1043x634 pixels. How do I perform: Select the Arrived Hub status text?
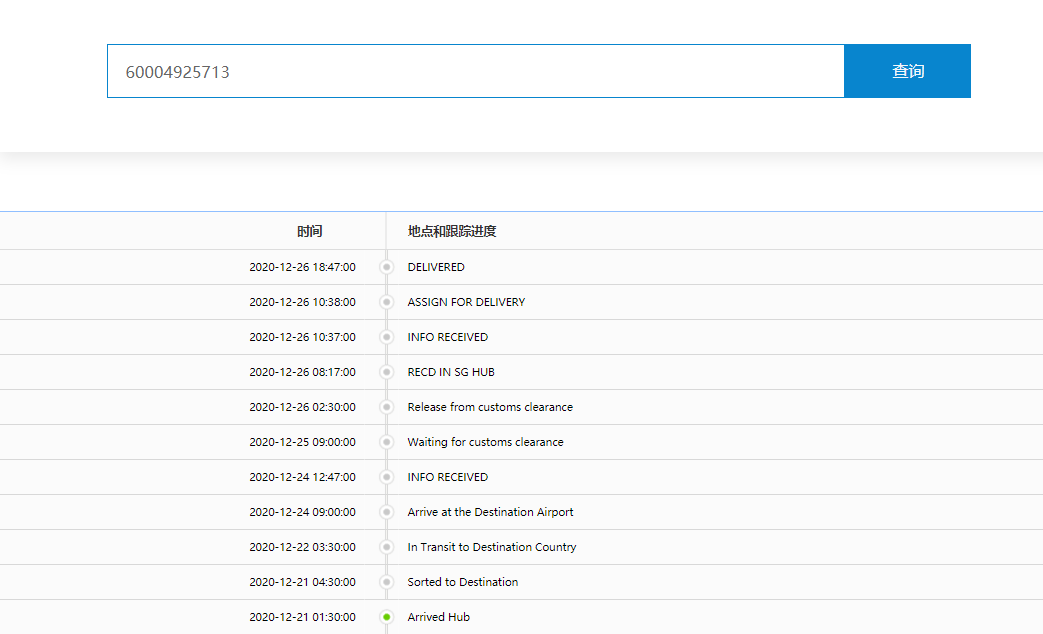[438, 617]
